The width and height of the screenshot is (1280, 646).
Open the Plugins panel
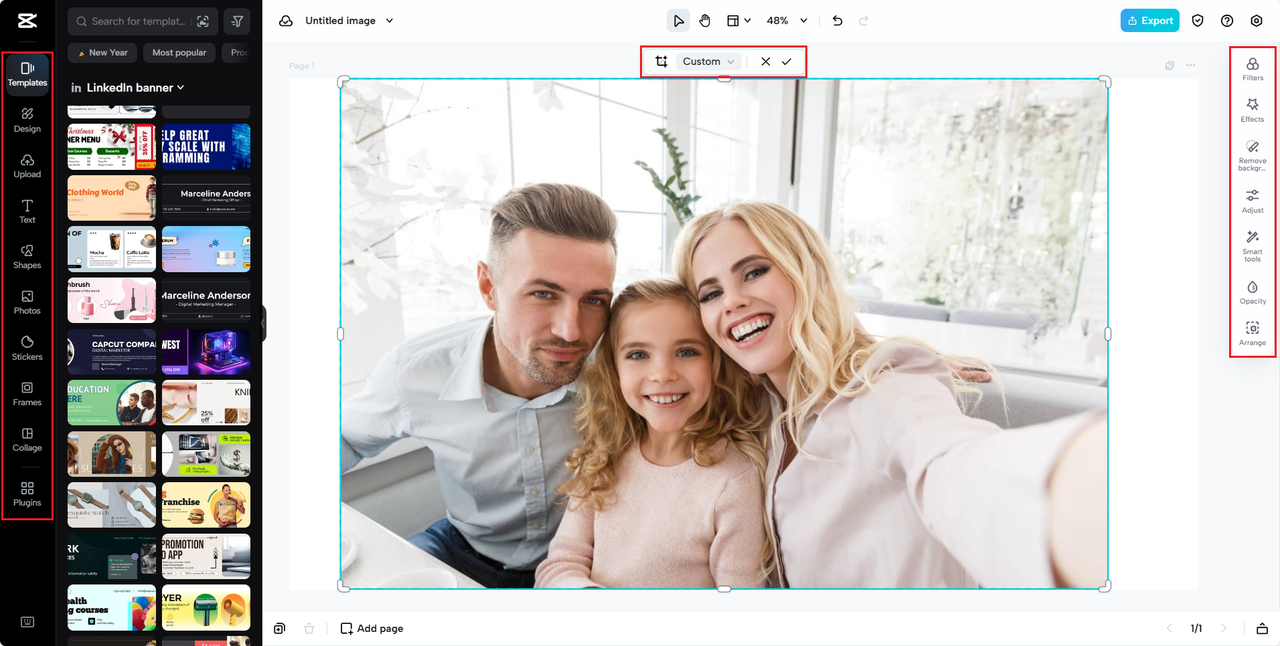click(27, 494)
